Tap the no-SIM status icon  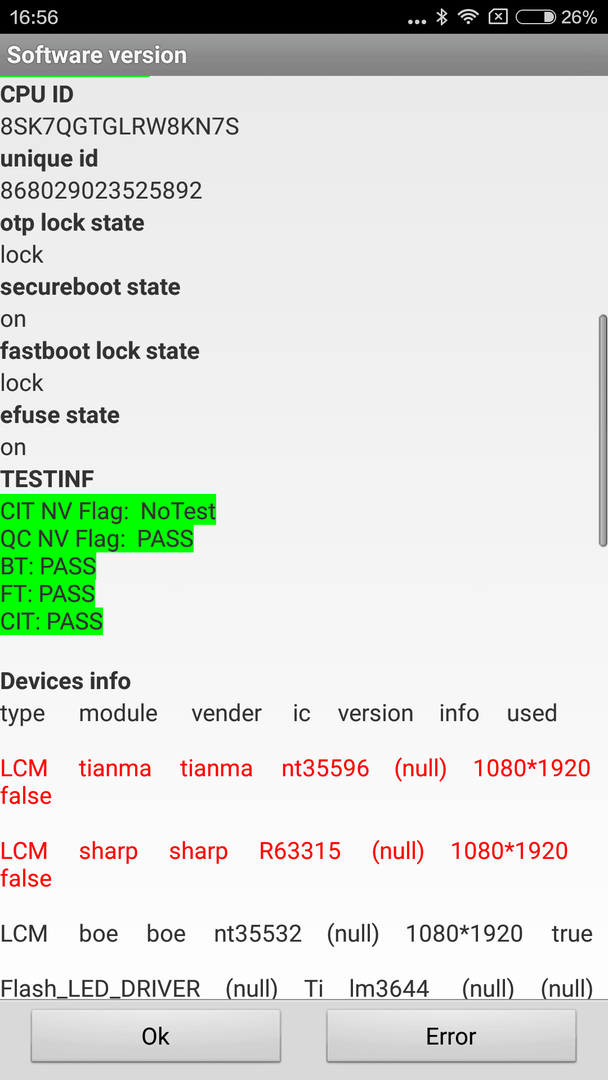[499, 17]
